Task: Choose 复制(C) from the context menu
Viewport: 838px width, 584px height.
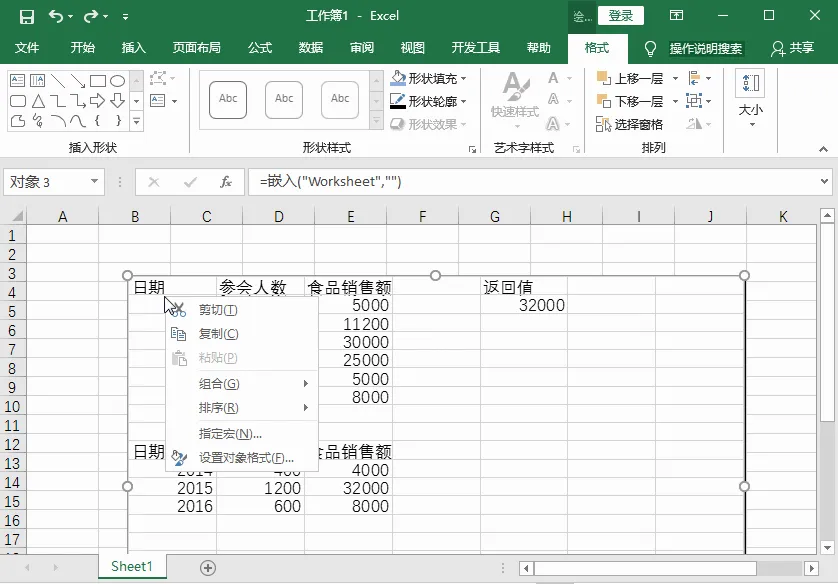Action: (x=218, y=334)
